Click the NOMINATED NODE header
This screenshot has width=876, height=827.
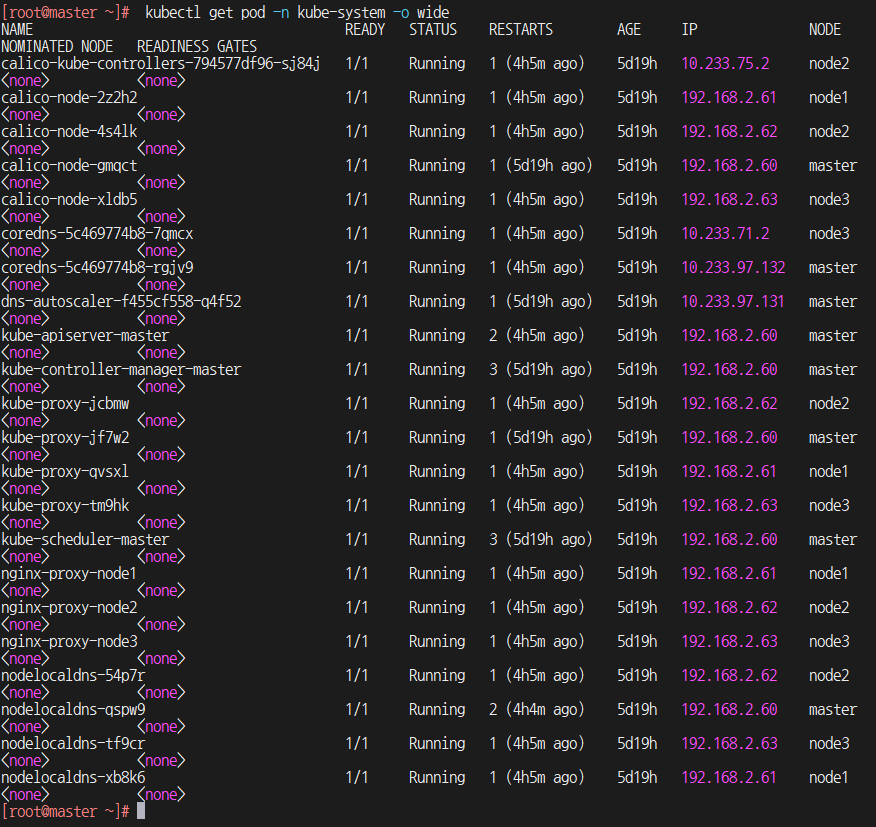click(57, 46)
